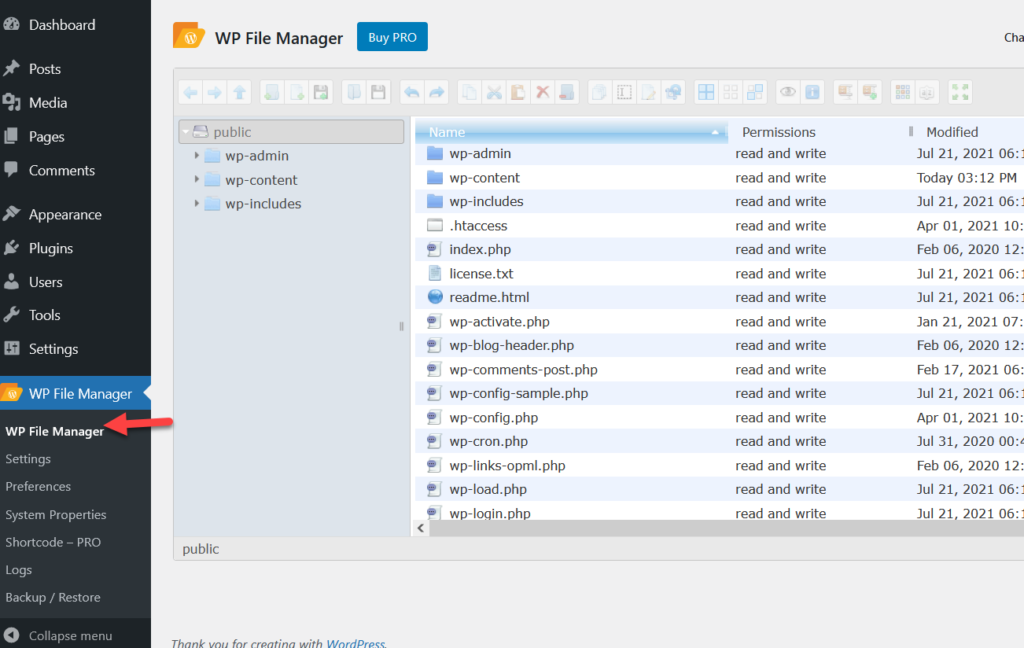
Task: Click the Empty folder toolbar icon
Action: [567, 93]
